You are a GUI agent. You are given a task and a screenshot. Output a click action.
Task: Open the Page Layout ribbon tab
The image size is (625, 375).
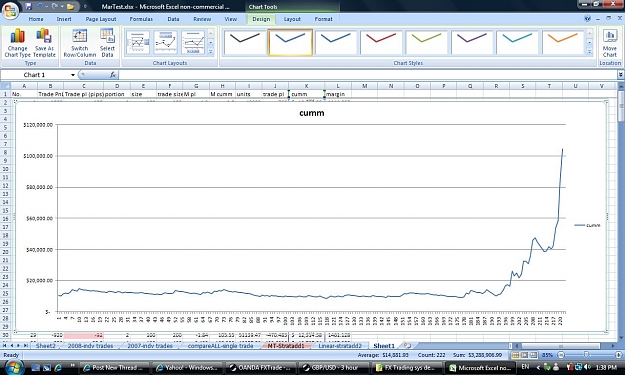(101, 19)
